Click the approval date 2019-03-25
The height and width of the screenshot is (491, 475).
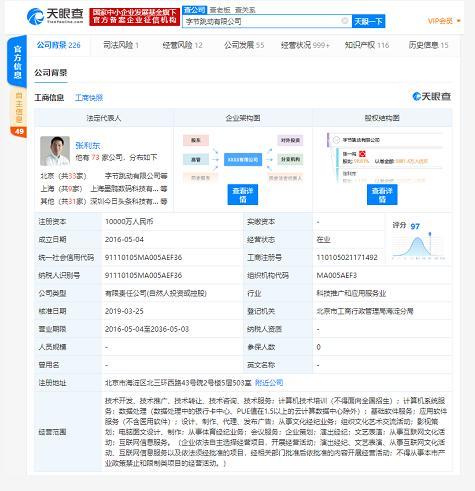coord(124,311)
